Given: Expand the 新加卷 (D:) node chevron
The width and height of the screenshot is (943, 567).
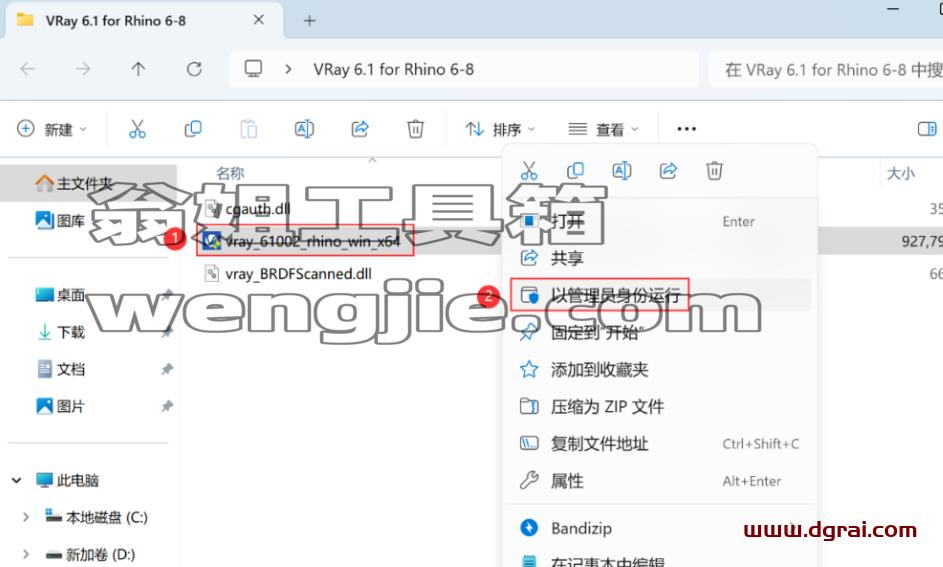Looking at the screenshot, I should 26,554.
